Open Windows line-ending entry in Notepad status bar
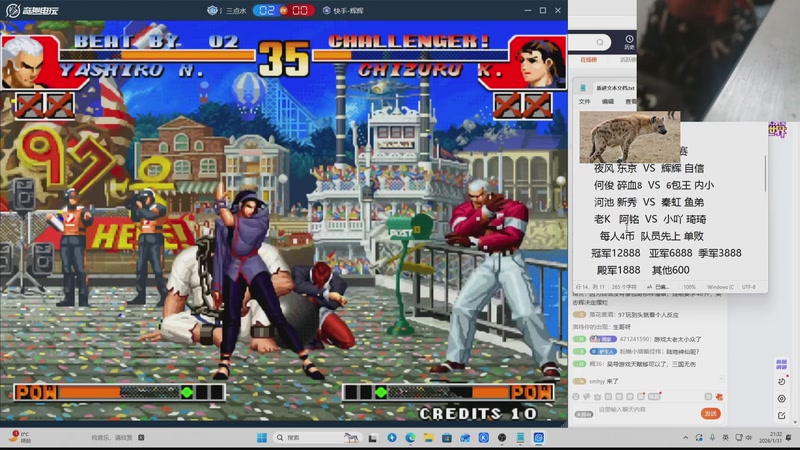 (720, 287)
